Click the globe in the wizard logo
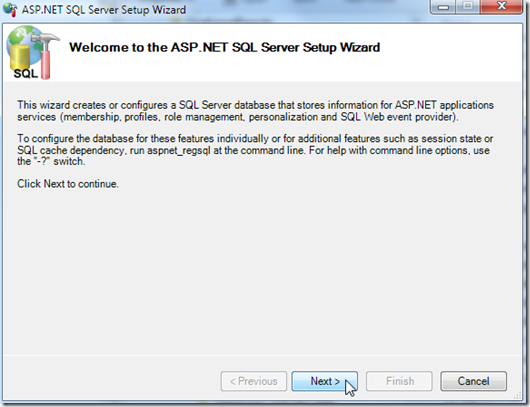The width and height of the screenshot is (530, 407). (x=24, y=39)
